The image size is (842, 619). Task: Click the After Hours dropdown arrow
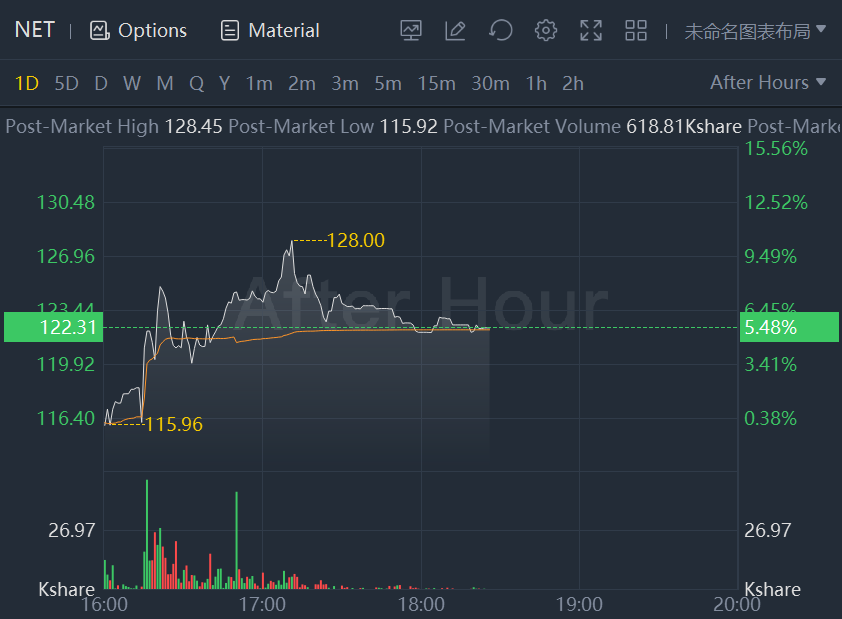pos(821,82)
